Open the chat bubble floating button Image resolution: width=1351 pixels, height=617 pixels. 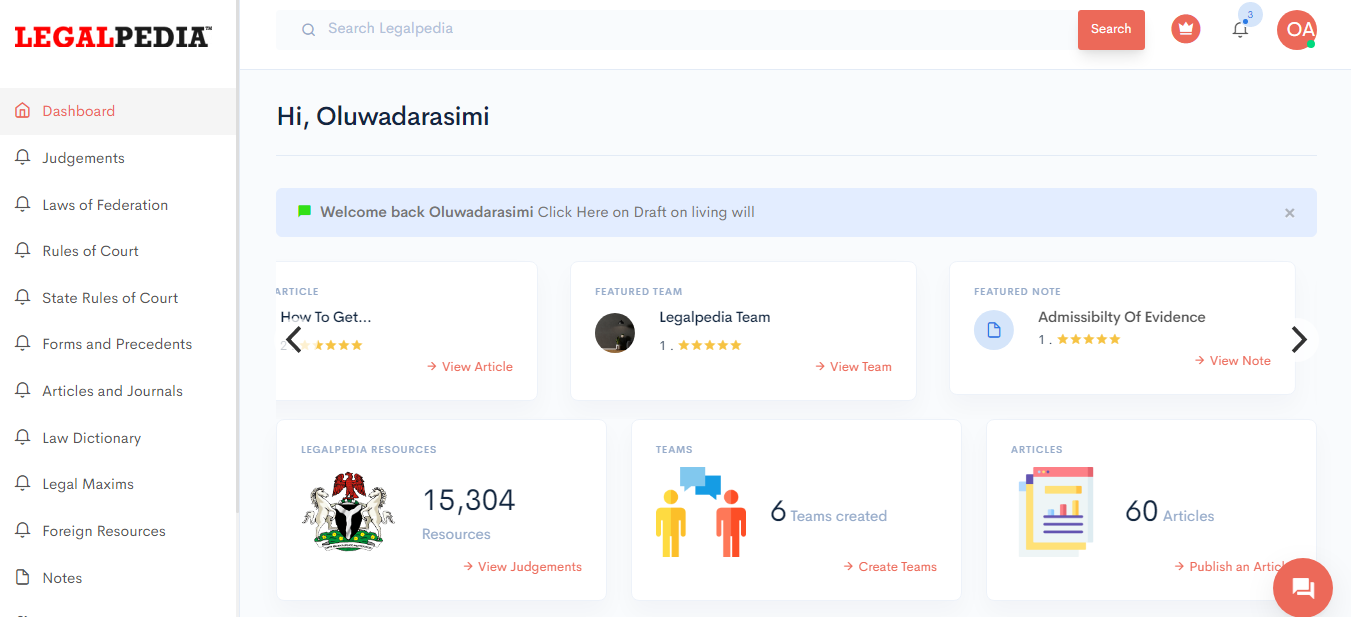pos(1302,587)
